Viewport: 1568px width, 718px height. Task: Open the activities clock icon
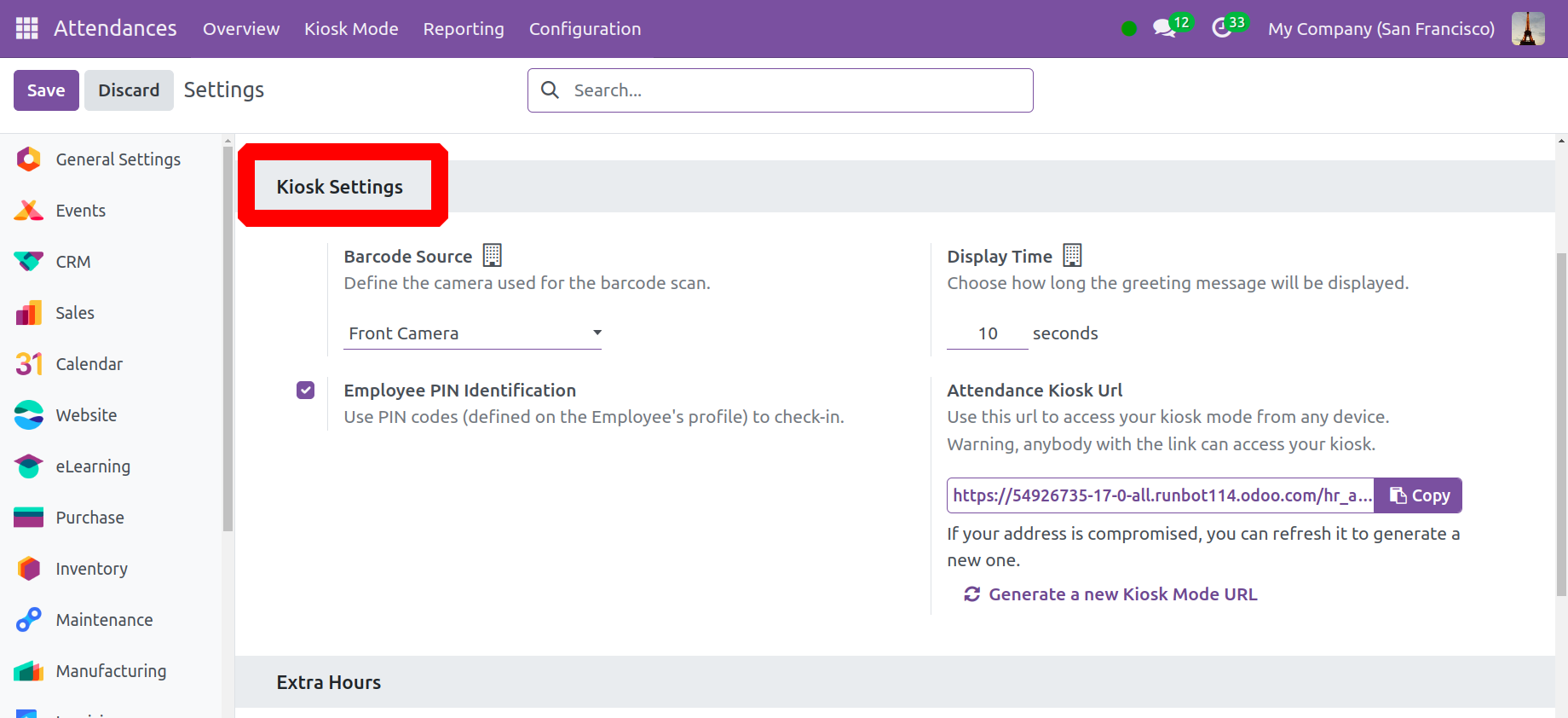(1221, 28)
